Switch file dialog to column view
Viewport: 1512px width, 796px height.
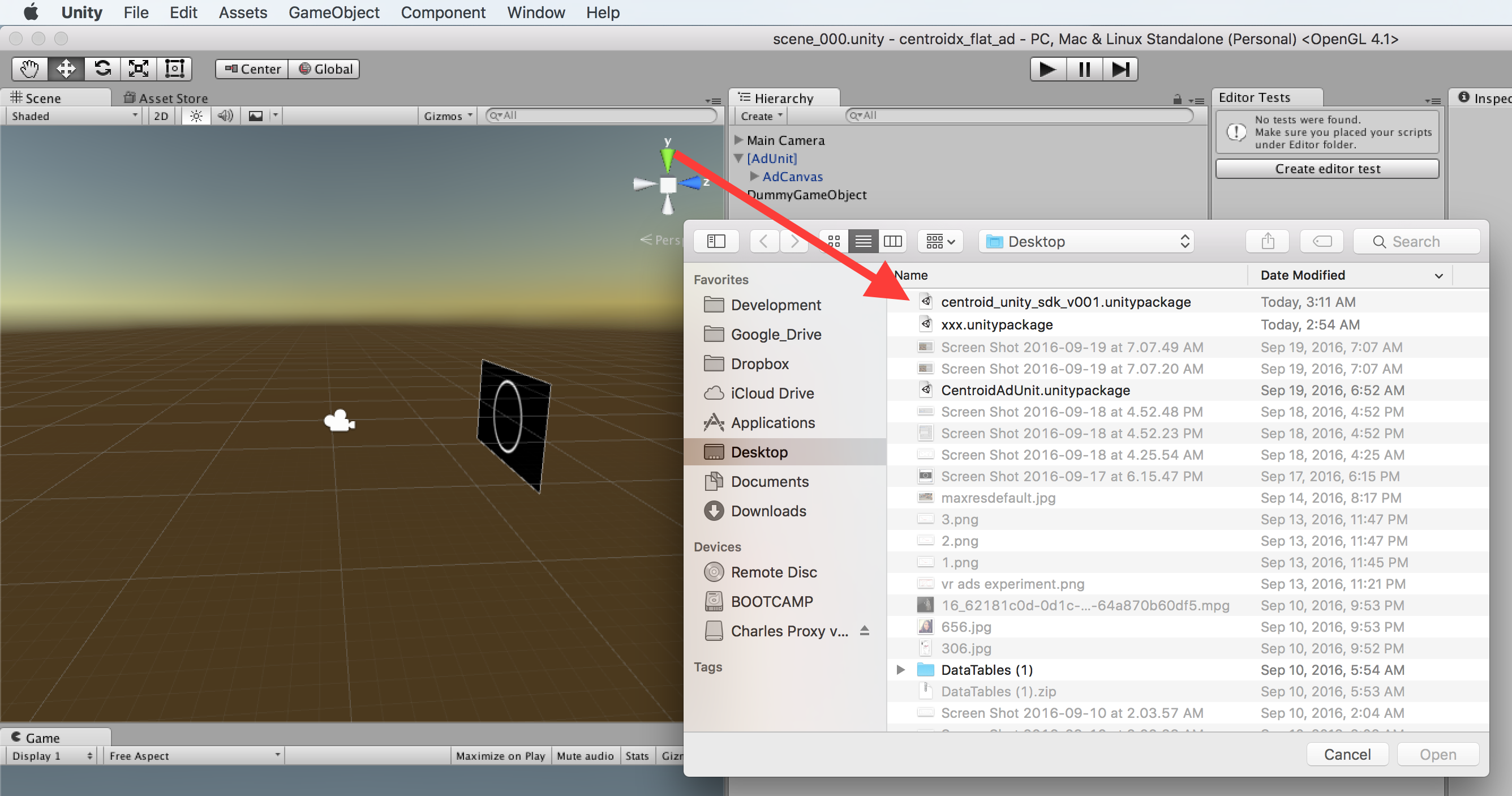893,241
